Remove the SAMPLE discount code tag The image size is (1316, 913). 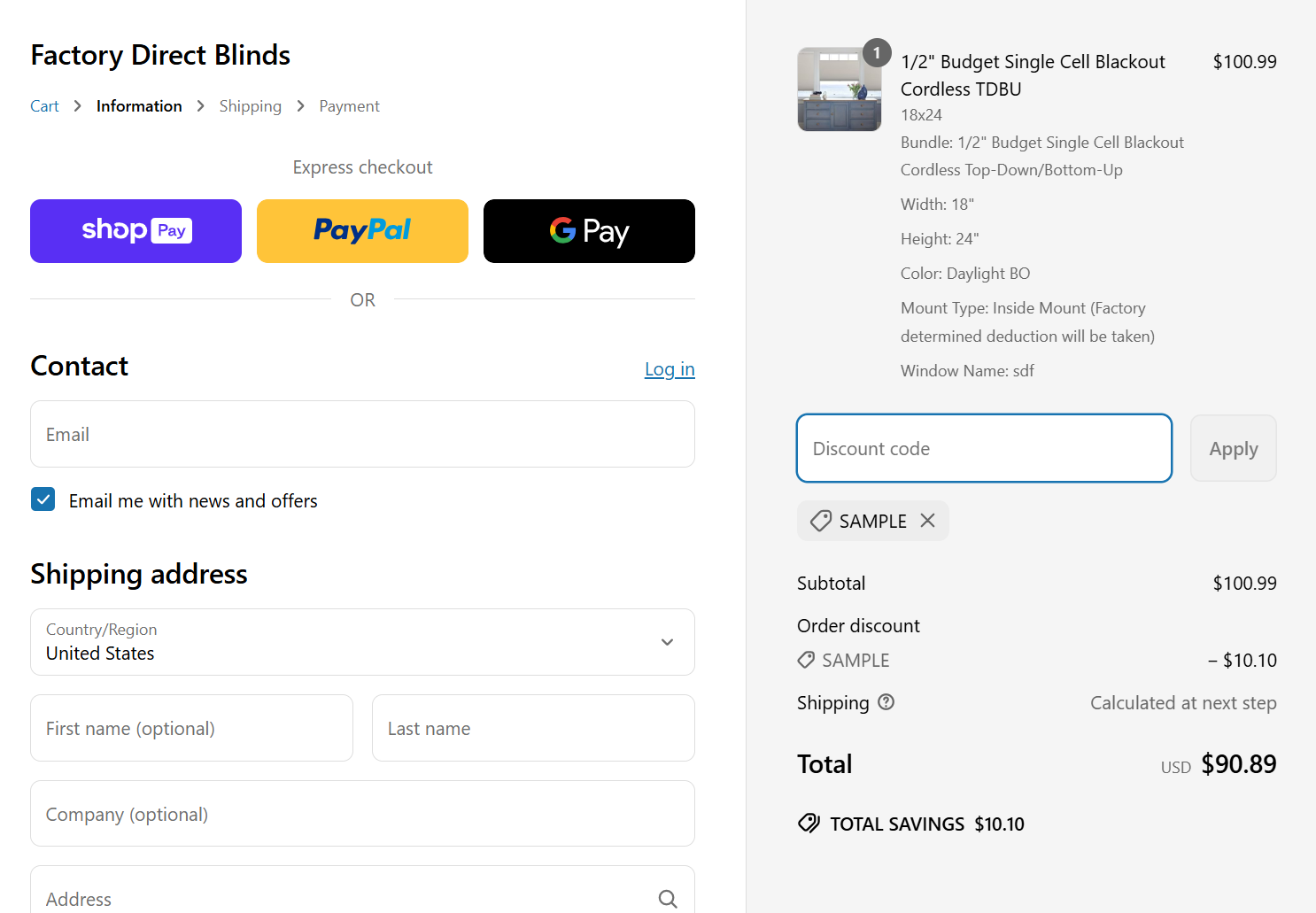click(927, 521)
